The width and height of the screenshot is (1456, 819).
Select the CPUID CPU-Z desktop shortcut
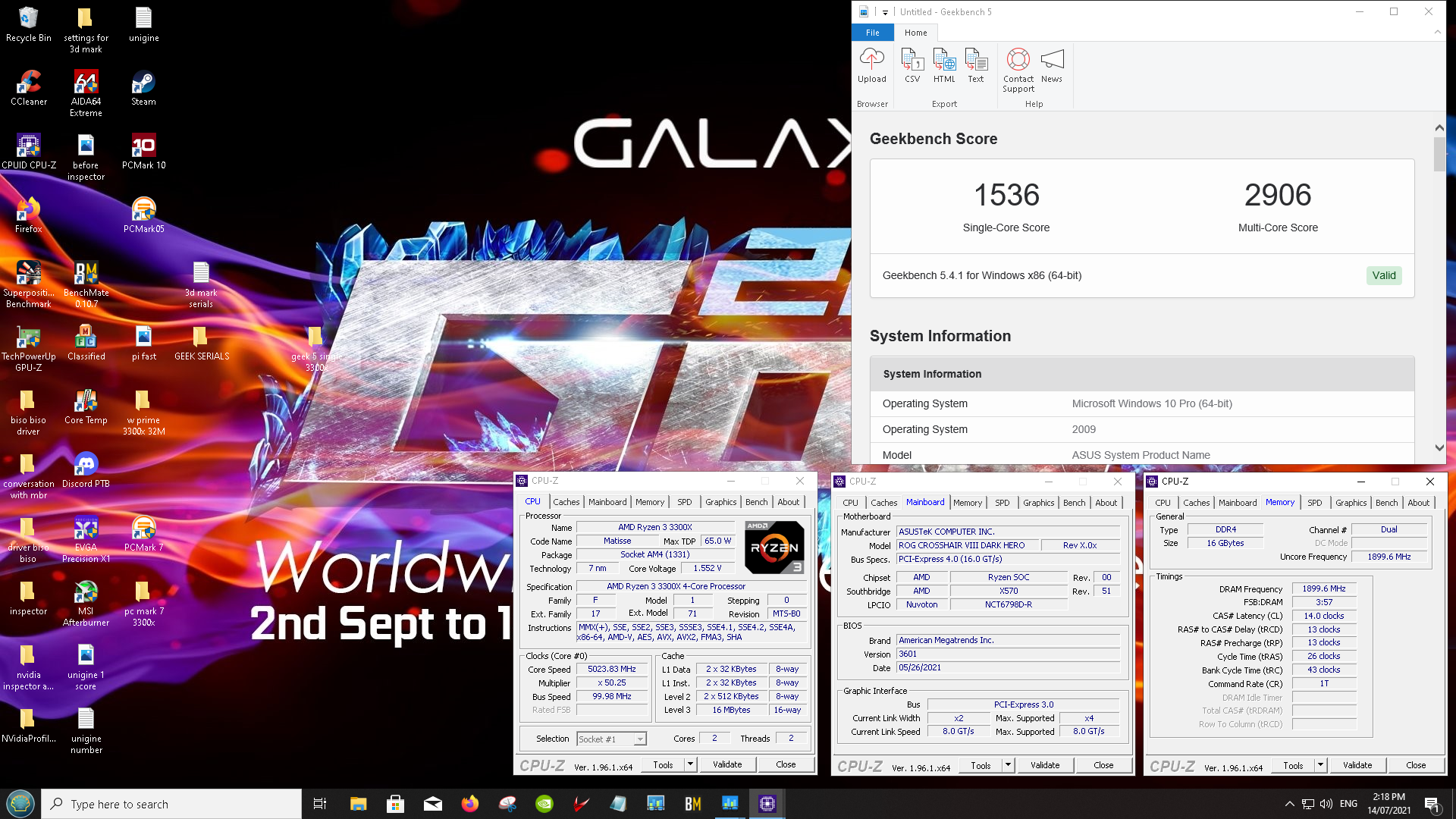29,152
